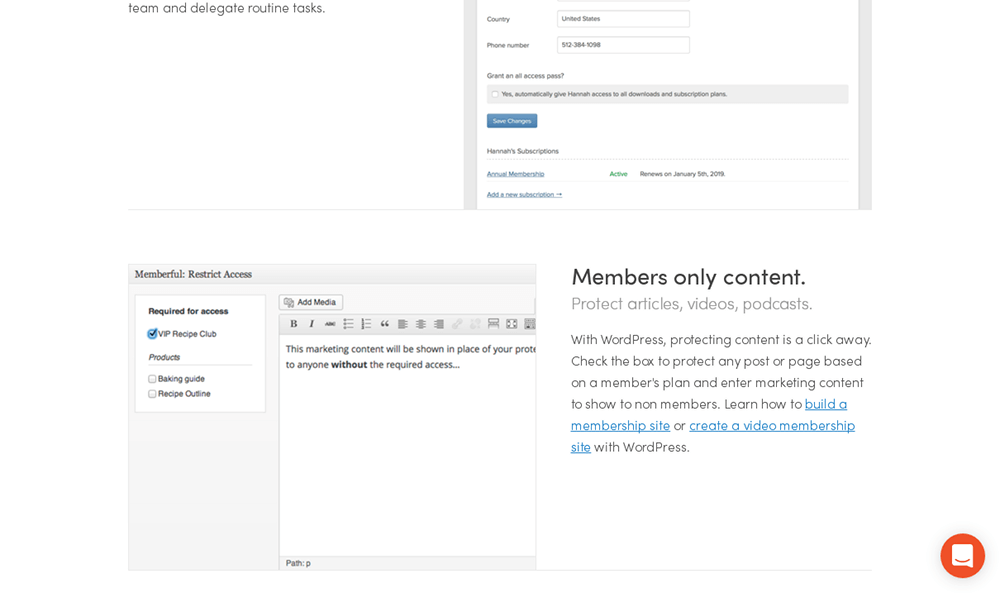Toggle italic formatting in the editor toolbar

[311, 324]
